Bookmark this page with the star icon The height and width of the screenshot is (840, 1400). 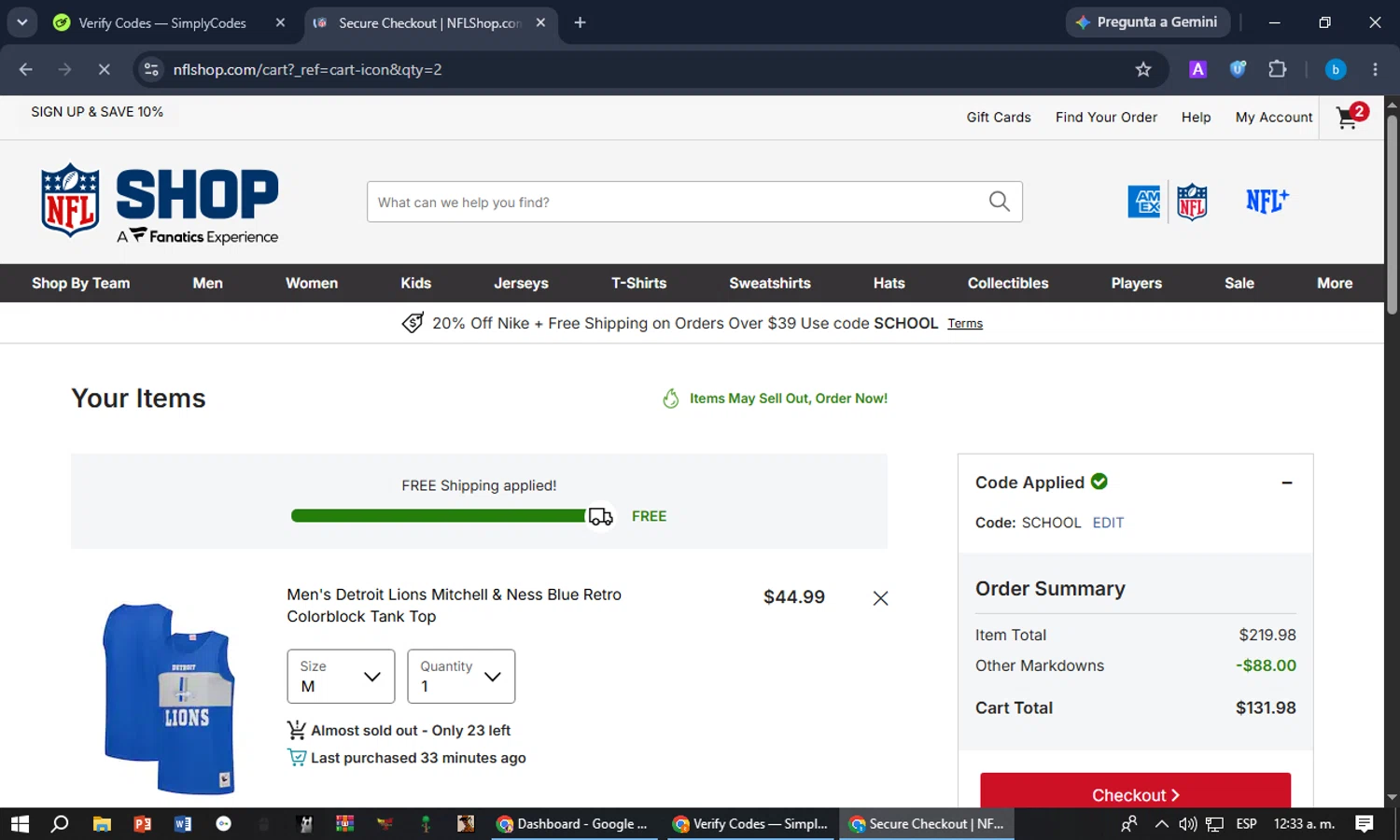click(1143, 69)
